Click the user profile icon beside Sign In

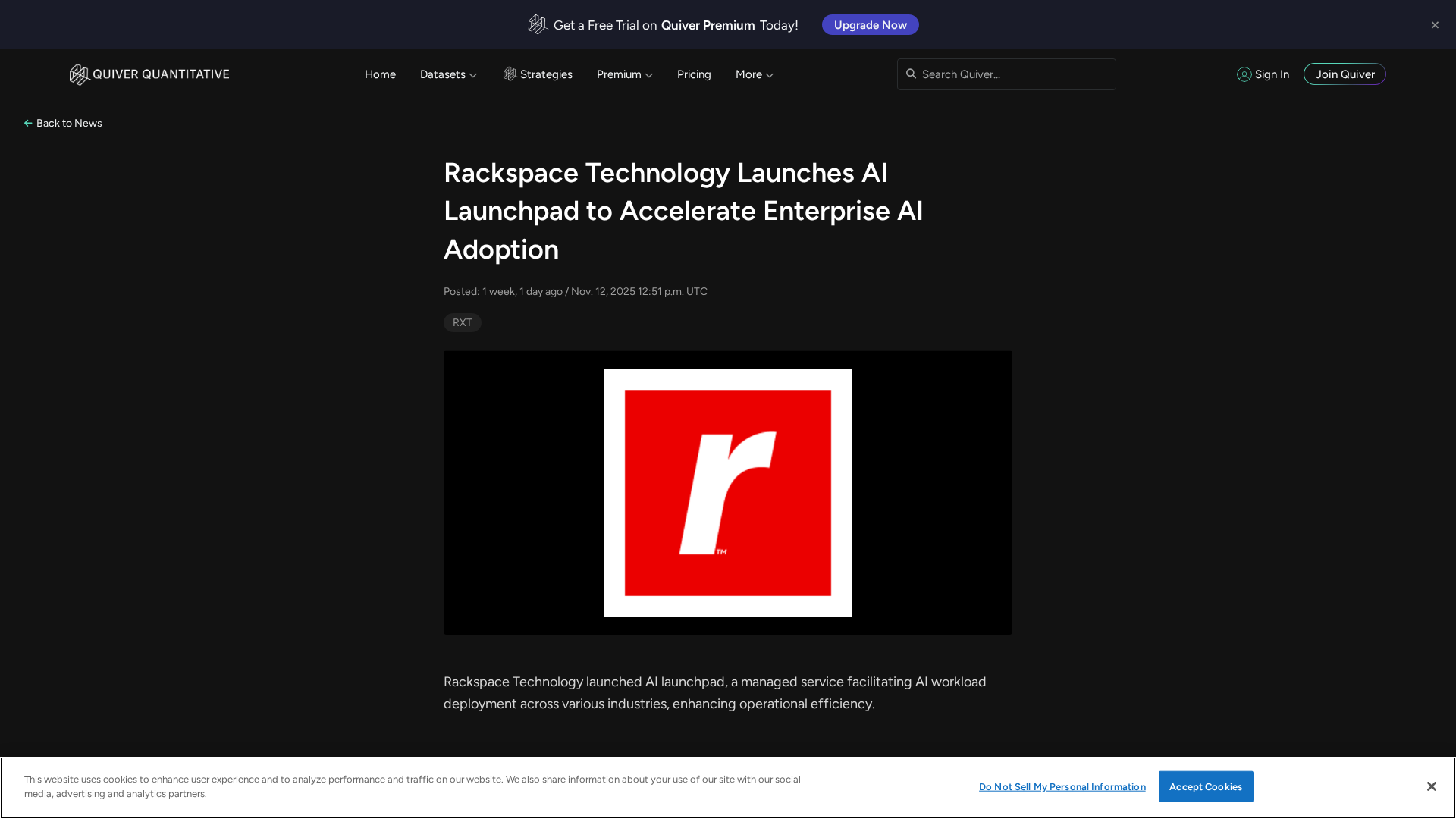(1244, 74)
